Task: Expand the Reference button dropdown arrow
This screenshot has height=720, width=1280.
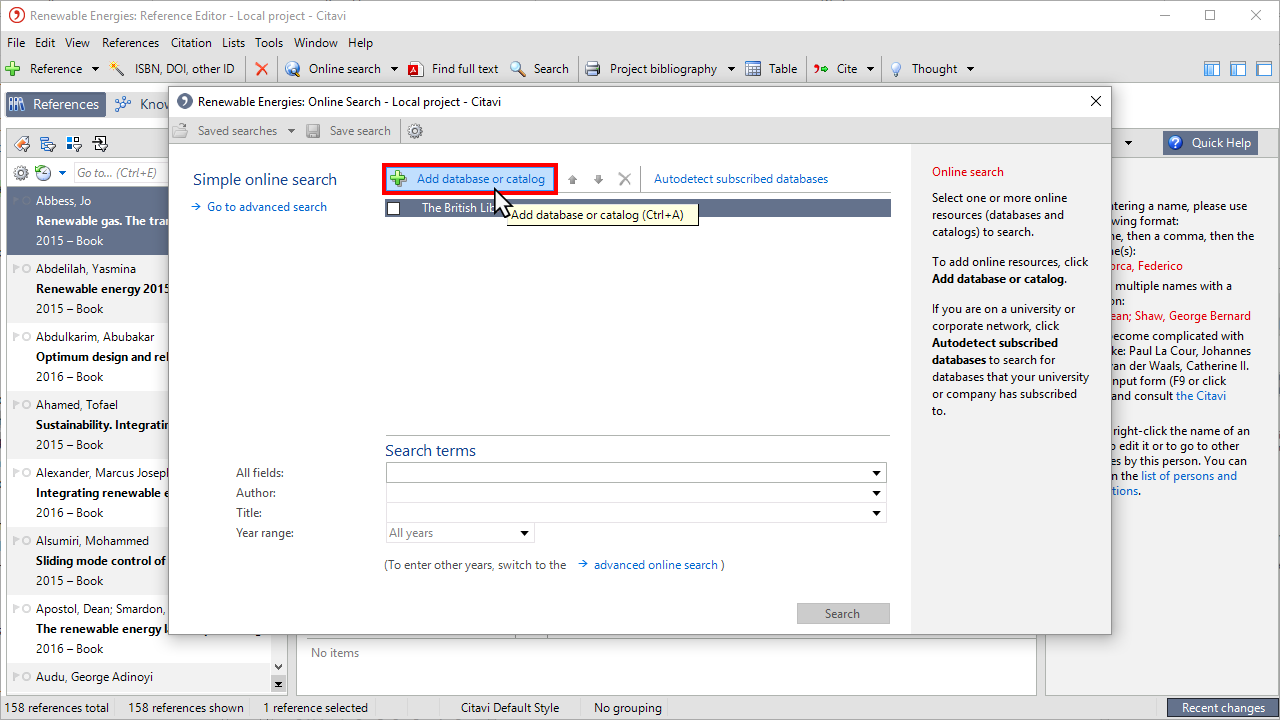Action: tap(95, 69)
